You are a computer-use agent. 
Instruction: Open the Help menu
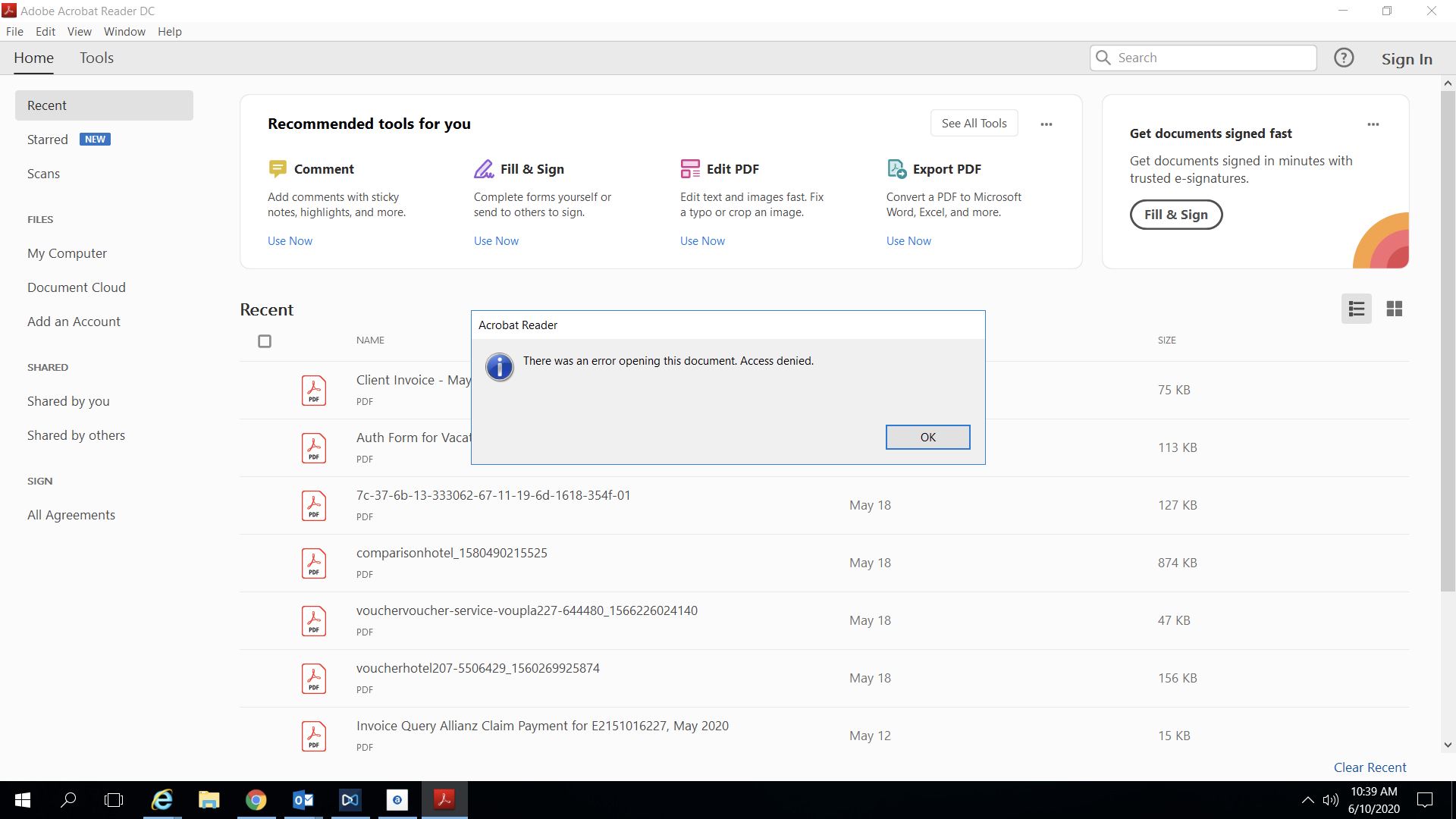[x=170, y=31]
